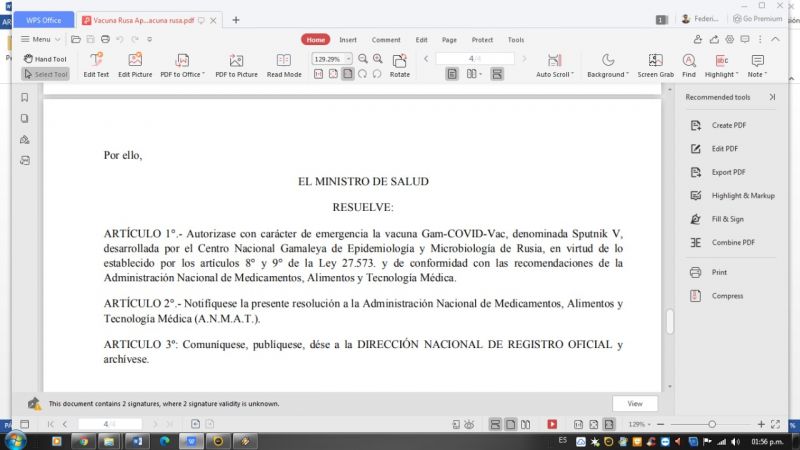The height and width of the screenshot is (450, 800).
Task: Click View button for signatures notice
Action: pyautogui.click(x=635, y=404)
